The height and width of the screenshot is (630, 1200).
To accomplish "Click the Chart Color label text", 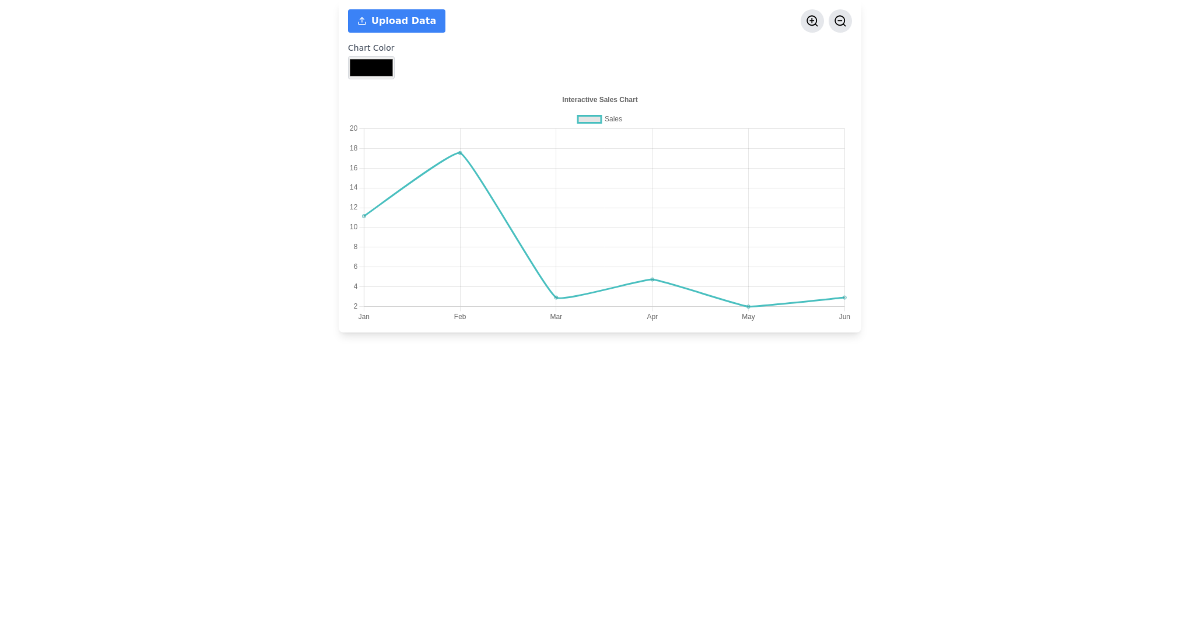I will [x=371, y=47].
